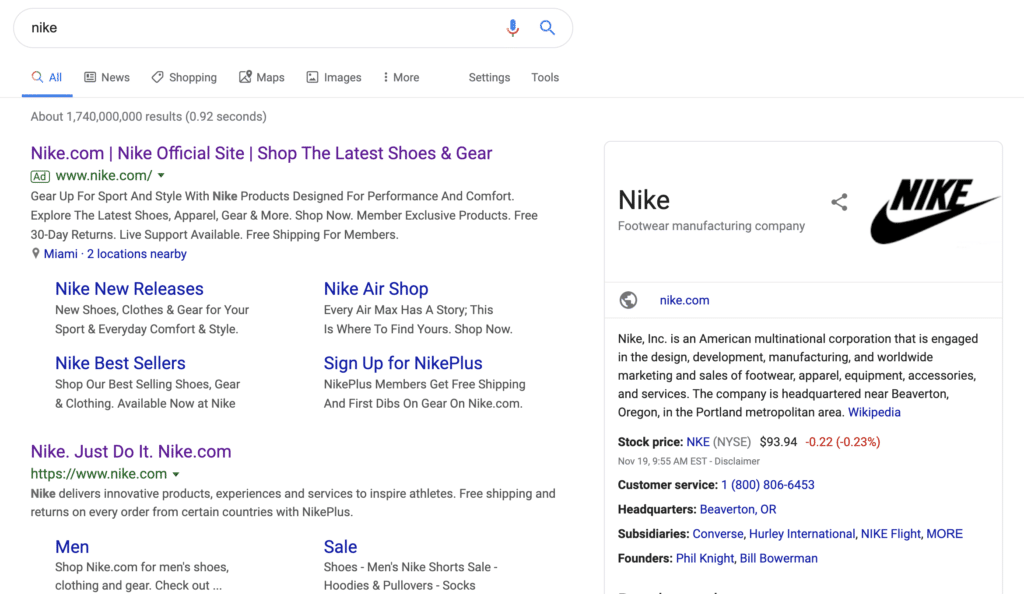
Task: Open the Beaverton, OR headquarters link
Action: pos(738,509)
